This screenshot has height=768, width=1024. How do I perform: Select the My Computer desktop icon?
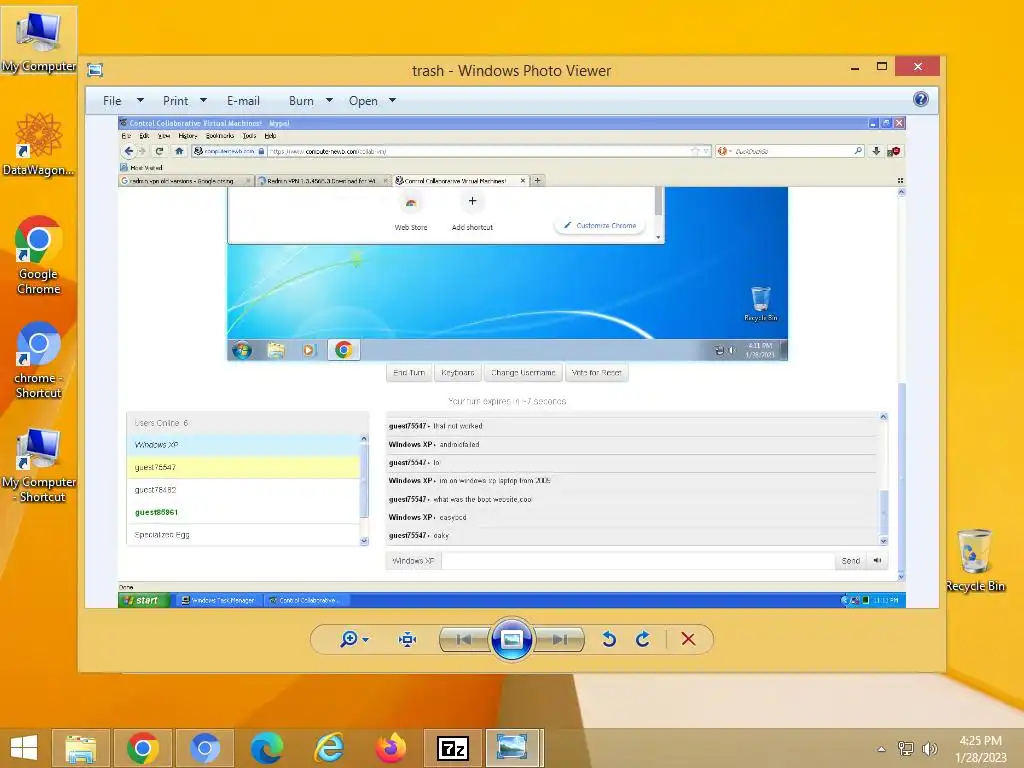39,41
